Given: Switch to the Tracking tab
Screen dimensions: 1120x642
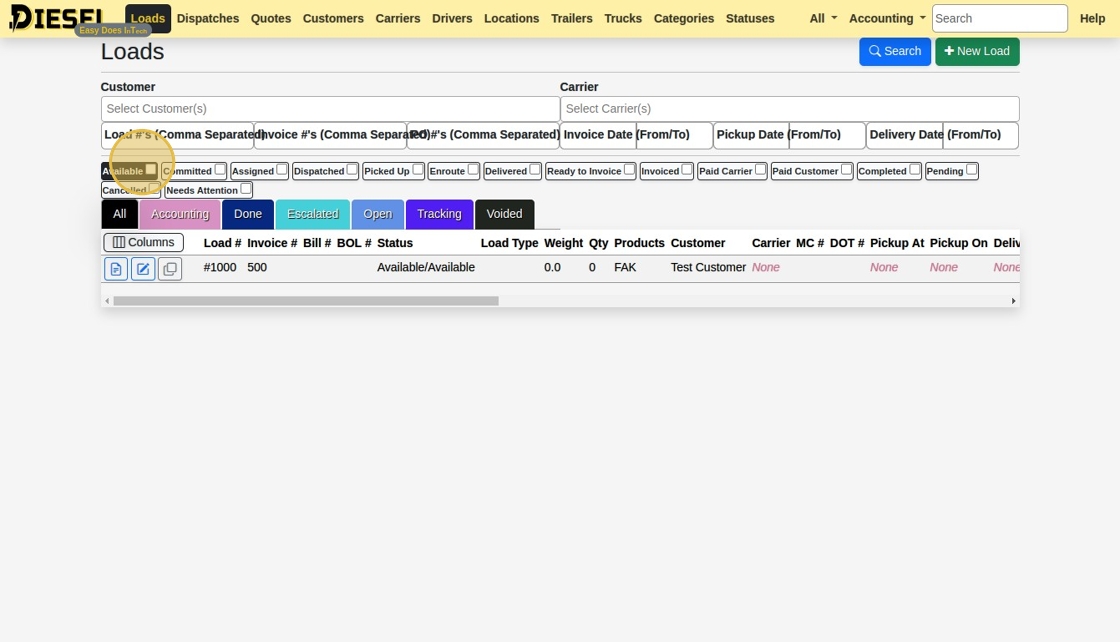Looking at the screenshot, I should tap(439, 214).
